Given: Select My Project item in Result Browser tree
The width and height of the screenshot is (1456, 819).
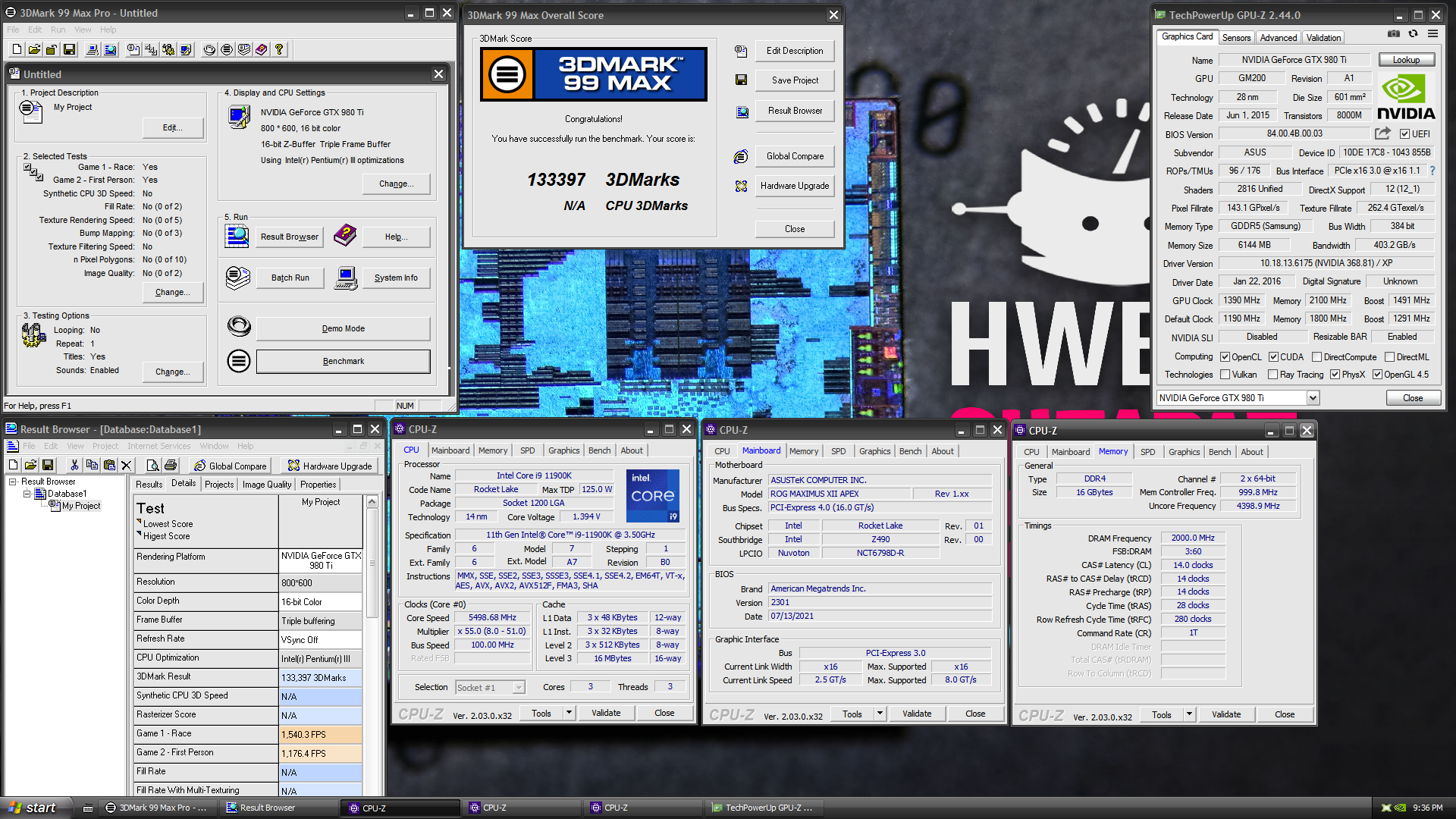Looking at the screenshot, I should [80, 506].
